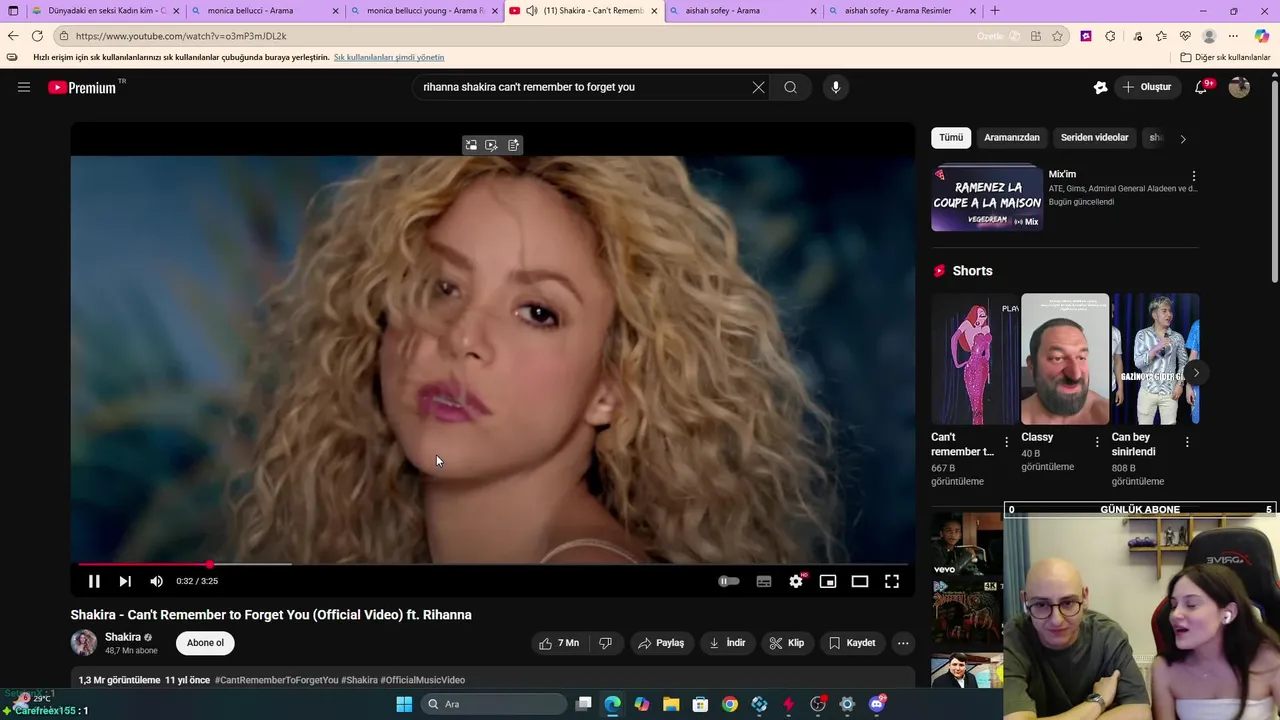Viewport: 1280px width, 720px height.
Task: Open the Shakira channel avatar
Action: click(84, 643)
